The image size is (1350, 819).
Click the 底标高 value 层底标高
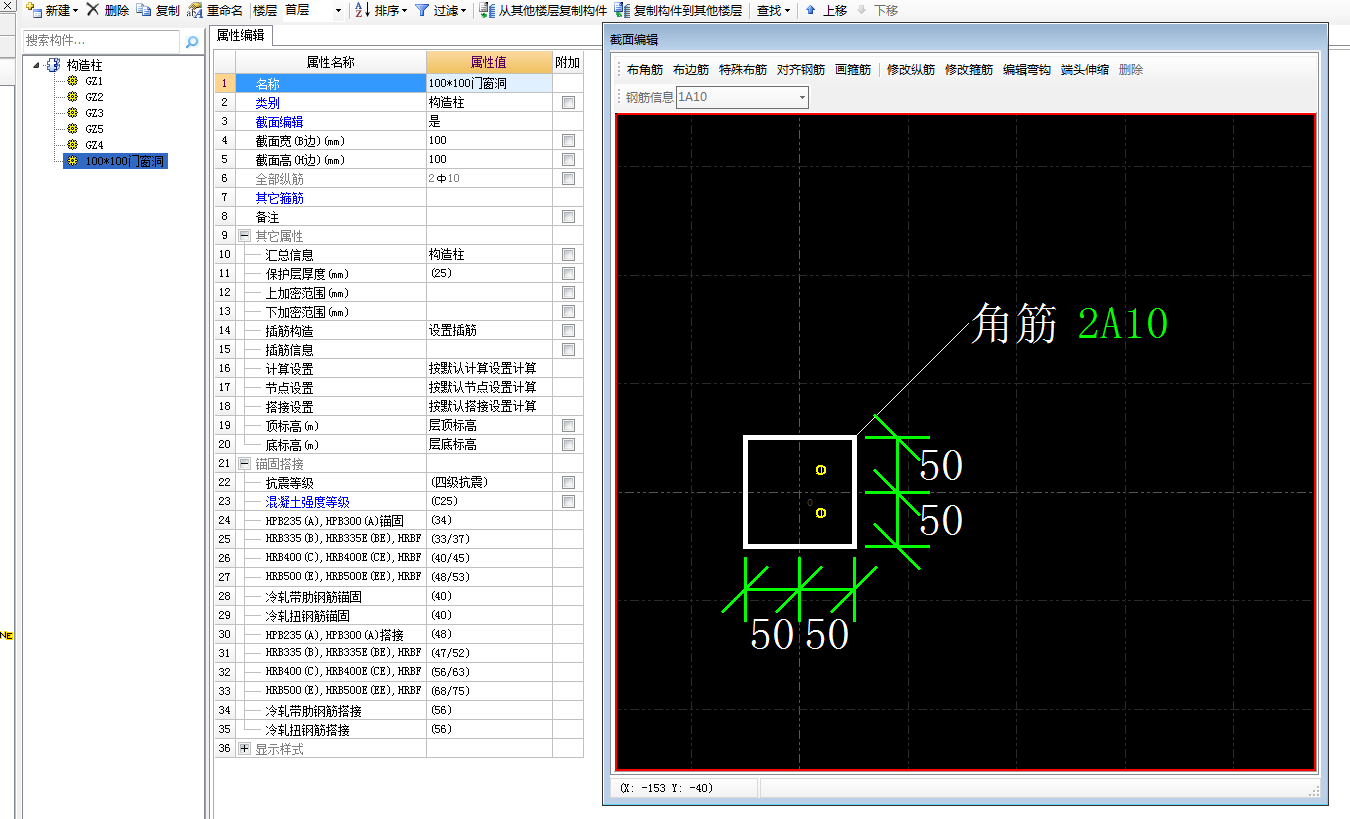(x=489, y=445)
